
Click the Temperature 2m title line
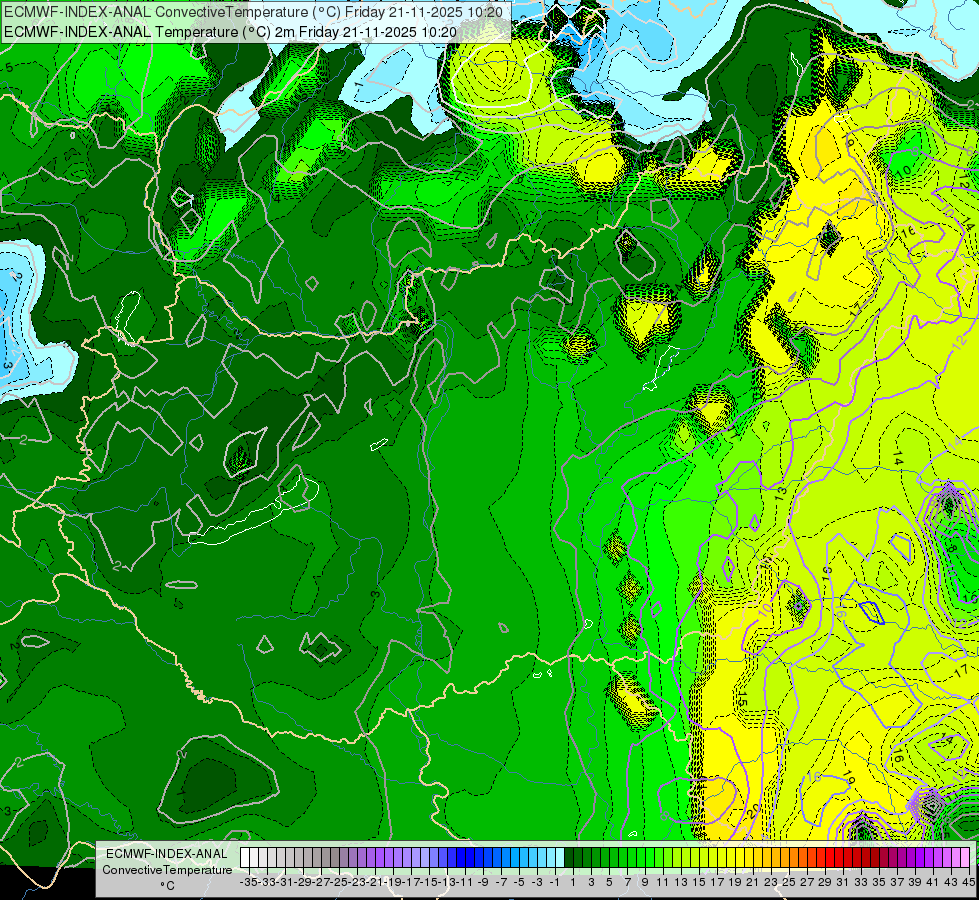230,32
